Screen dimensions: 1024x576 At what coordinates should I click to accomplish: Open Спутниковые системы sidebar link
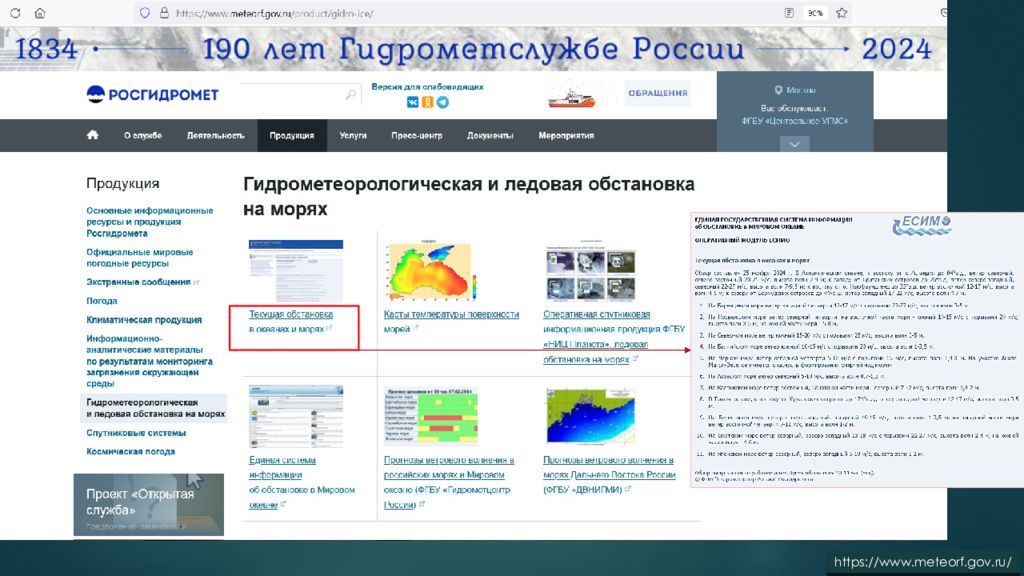point(136,433)
